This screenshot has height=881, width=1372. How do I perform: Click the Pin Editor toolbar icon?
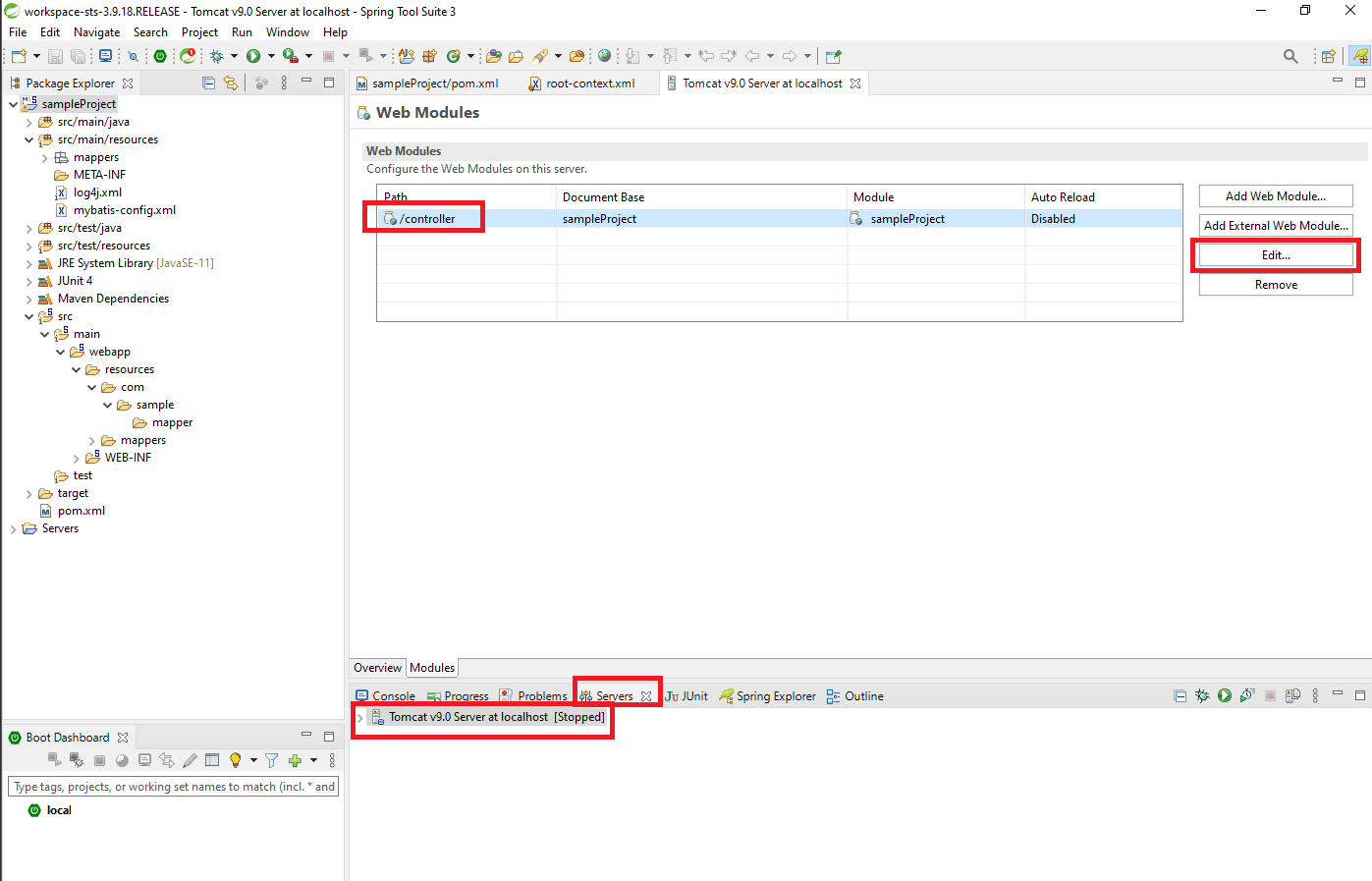pyautogui.click(x=834, y=56)
